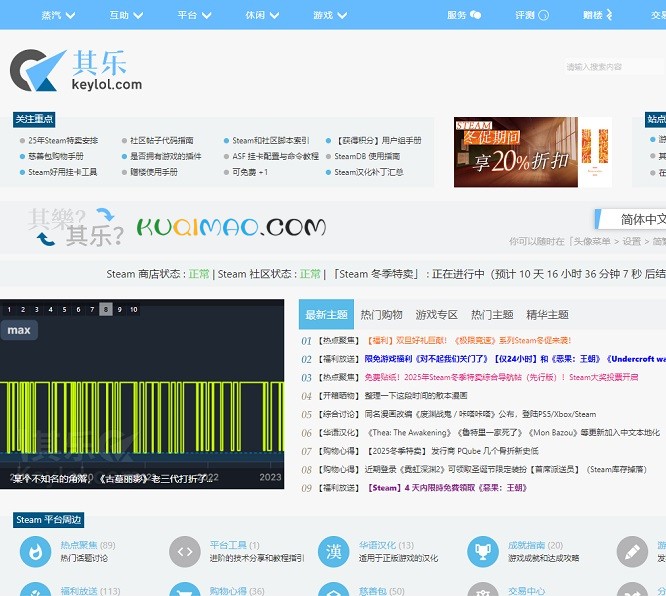Image resolution: width=666 pixels, height=596 pixels.
Task: Open the 平台 dropdown menu
Action: click(194, 15)
